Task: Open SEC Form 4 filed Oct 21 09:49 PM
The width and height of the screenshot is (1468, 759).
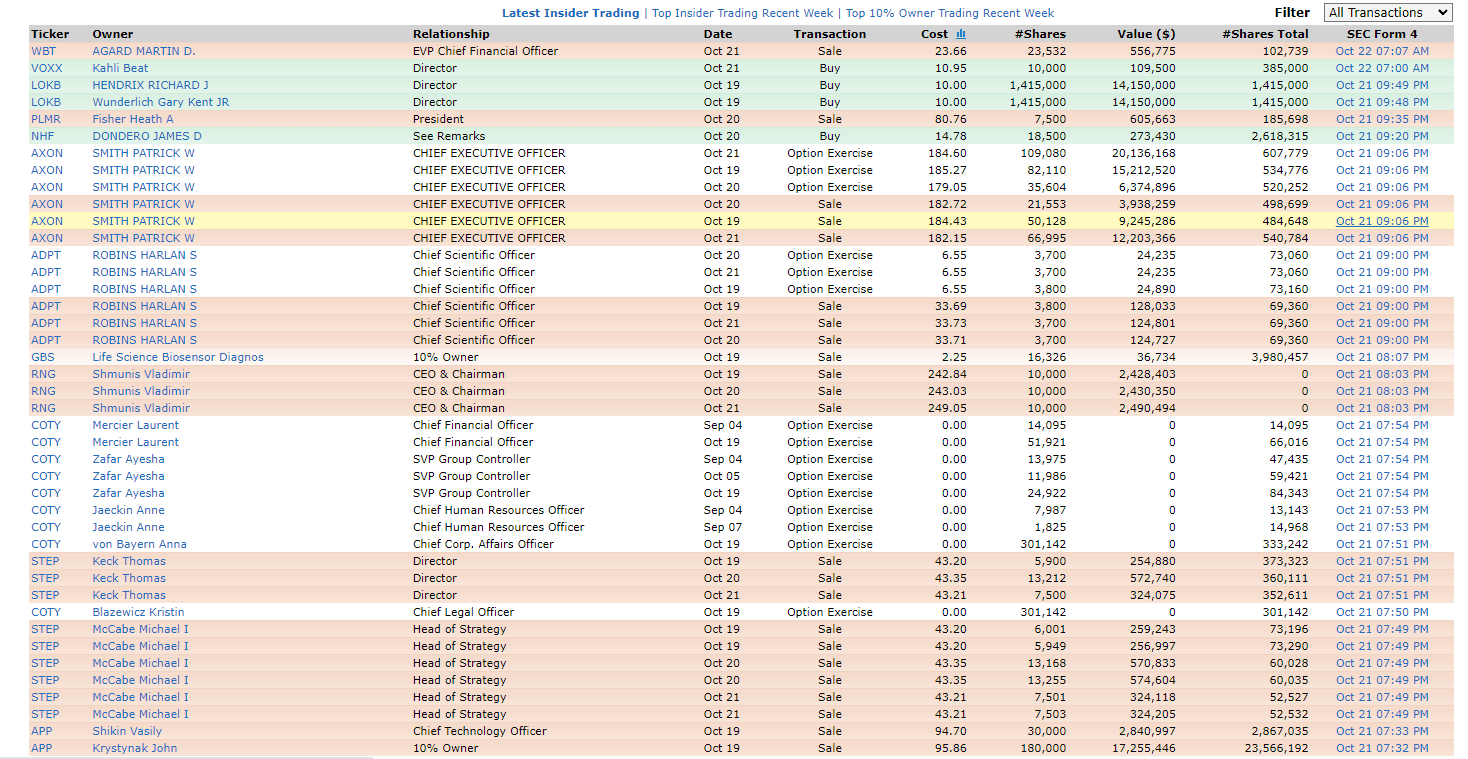Action: (1382, 85)
